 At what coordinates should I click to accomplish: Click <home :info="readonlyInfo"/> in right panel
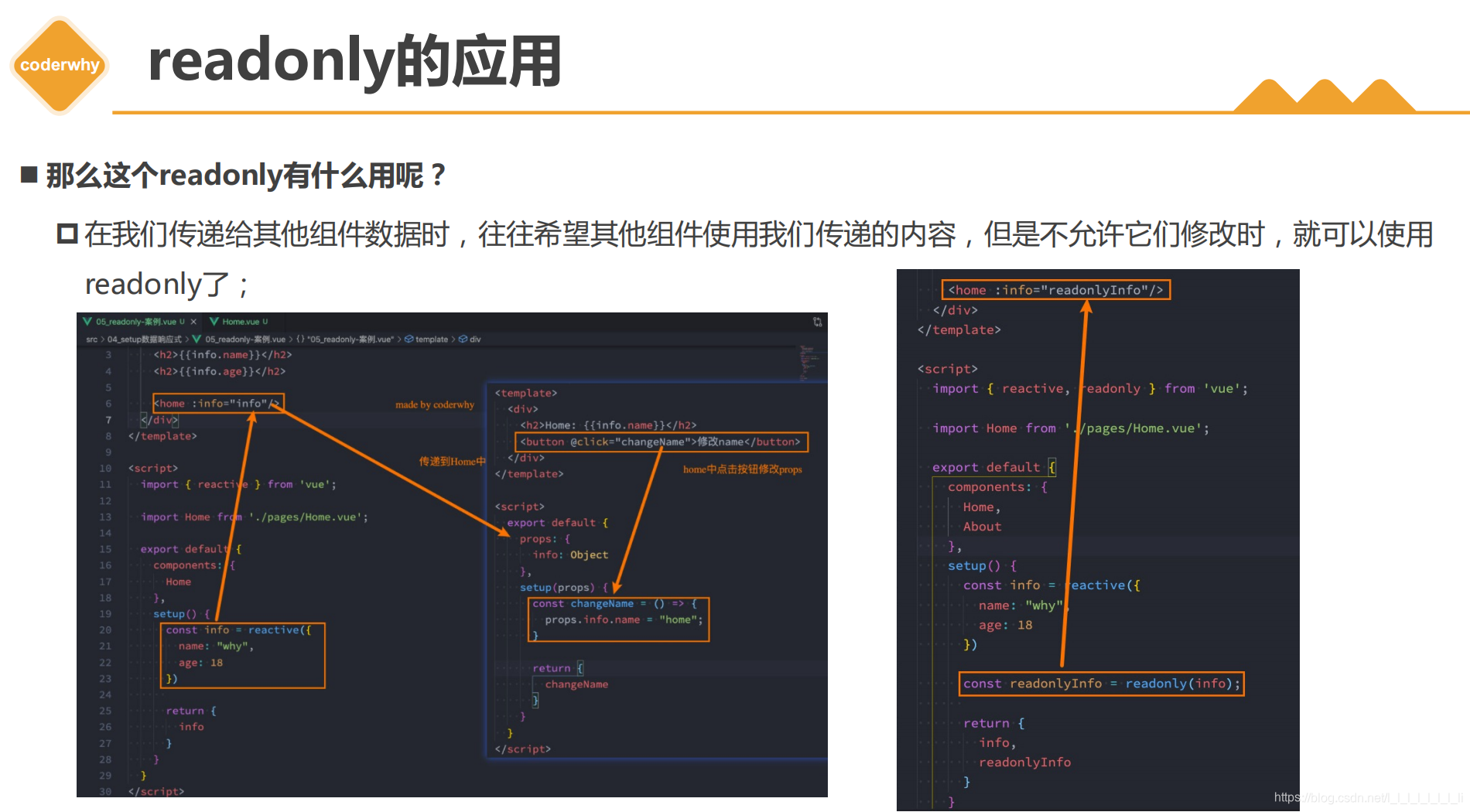point(1056,290)
